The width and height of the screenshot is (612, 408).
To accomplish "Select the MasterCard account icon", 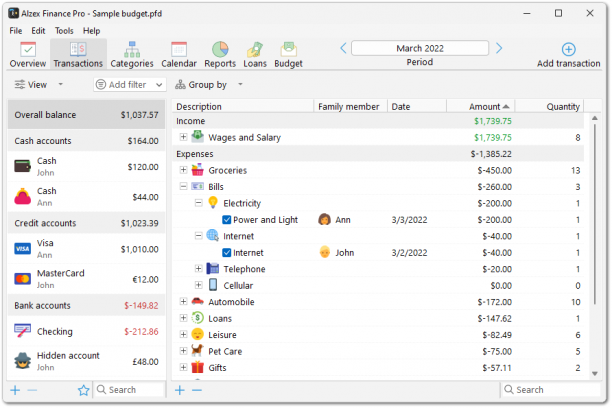I will [x=23, y=279].
